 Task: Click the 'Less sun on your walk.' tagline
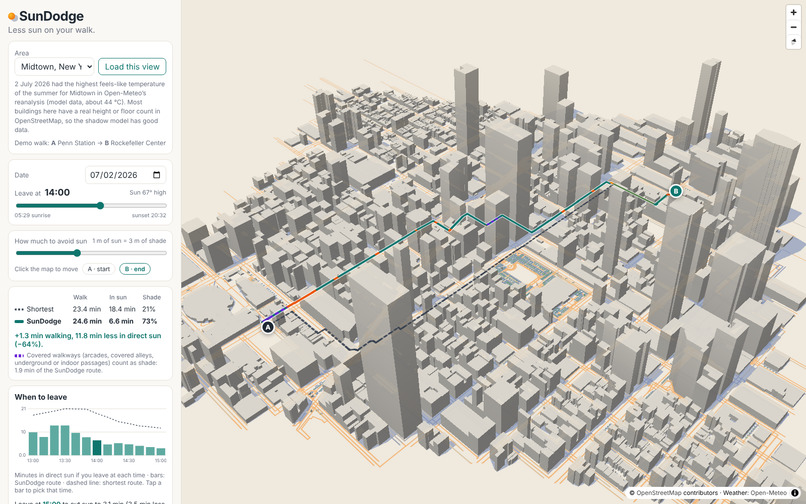(x=51, y=30)
